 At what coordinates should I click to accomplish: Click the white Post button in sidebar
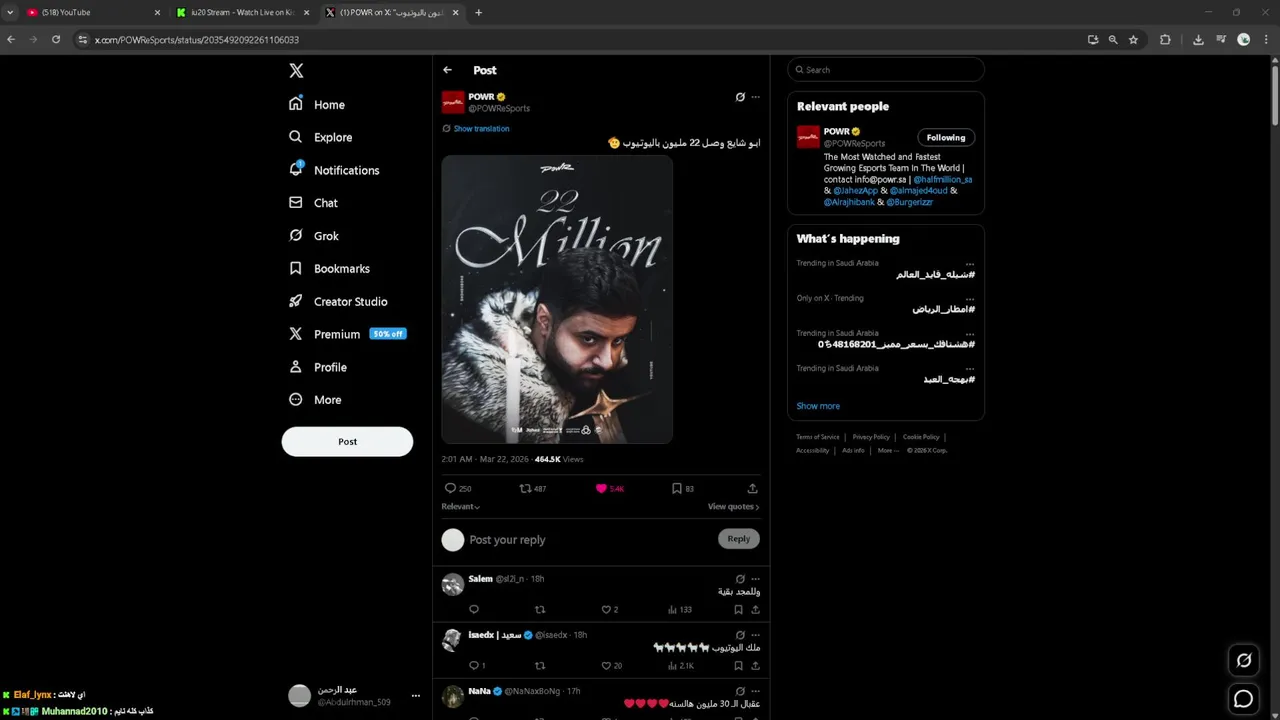point(347,442)
